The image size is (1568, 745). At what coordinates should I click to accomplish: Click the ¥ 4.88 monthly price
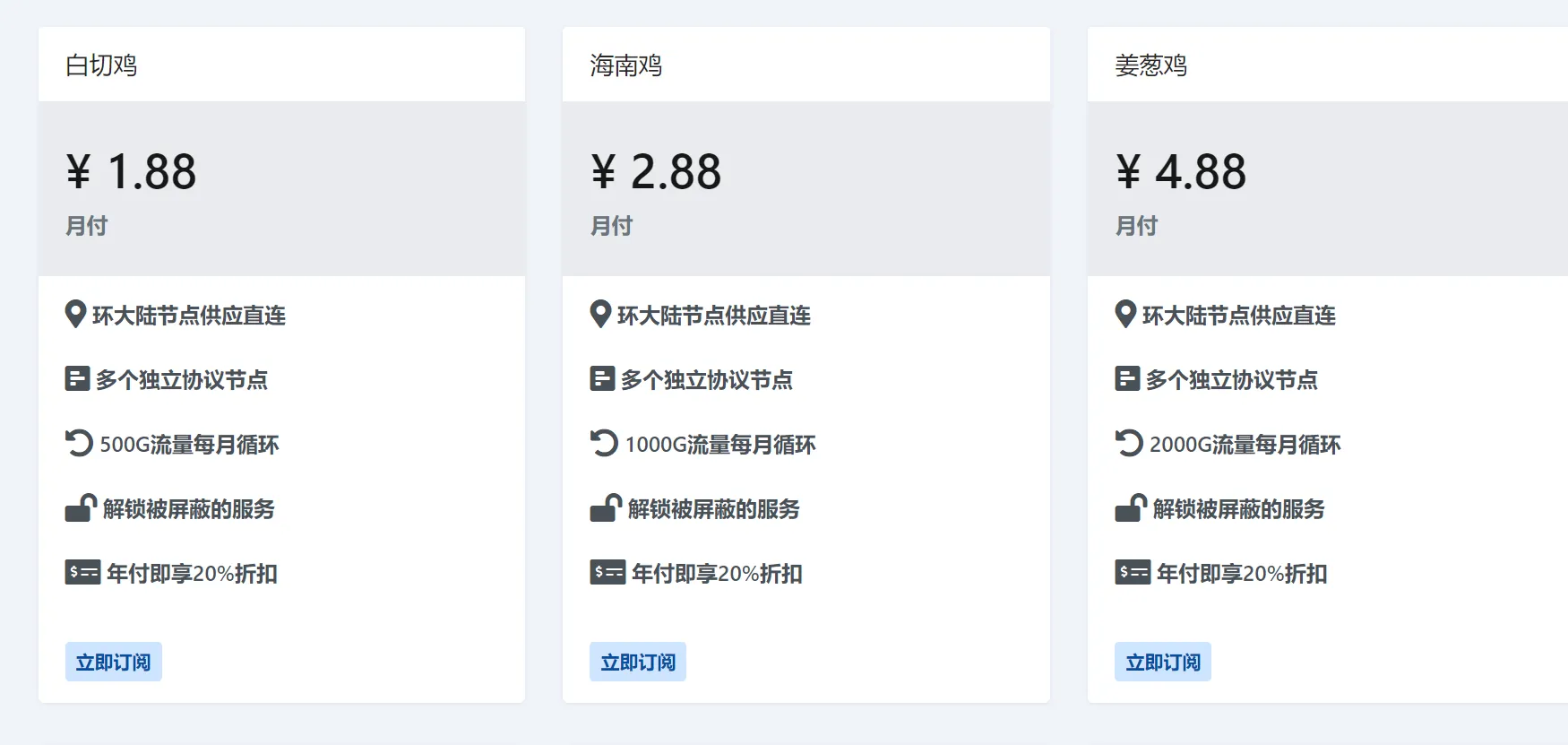1182,171
